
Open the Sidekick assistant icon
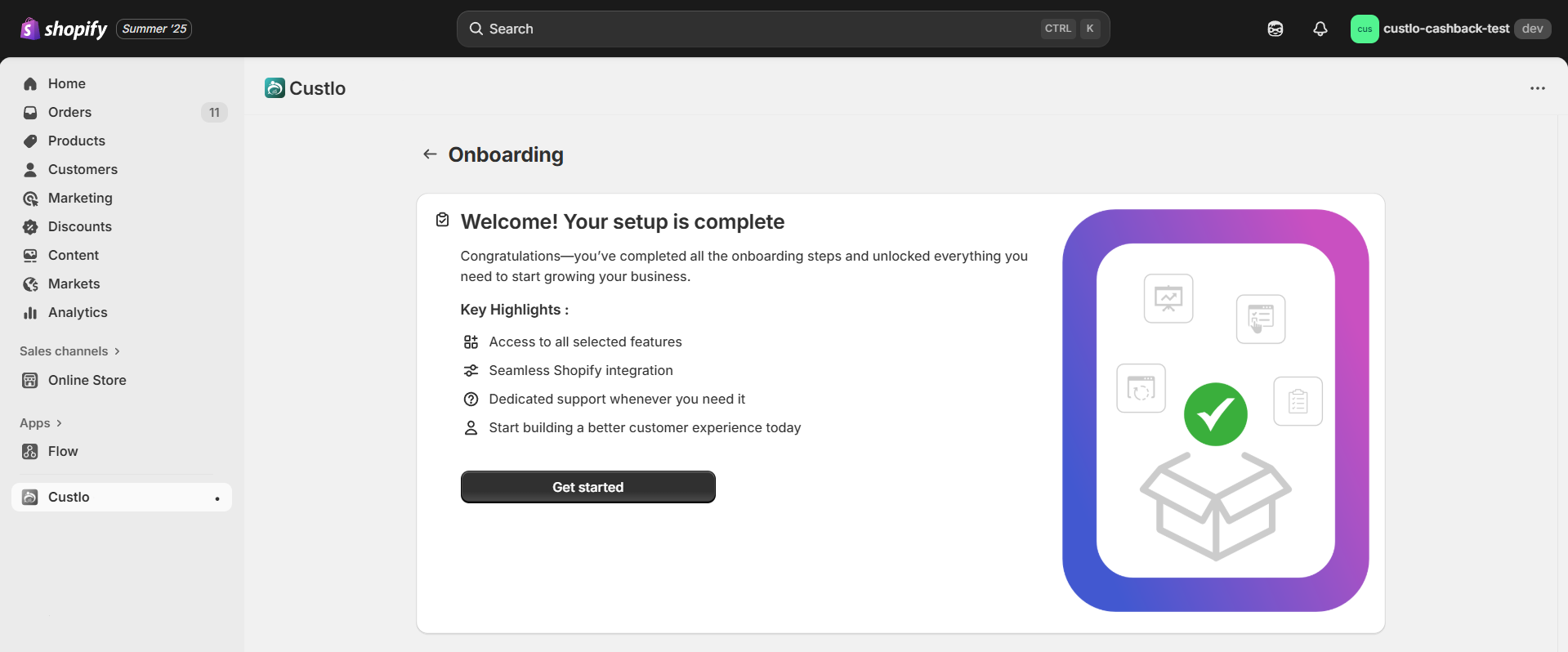(x=1275, y=29)
